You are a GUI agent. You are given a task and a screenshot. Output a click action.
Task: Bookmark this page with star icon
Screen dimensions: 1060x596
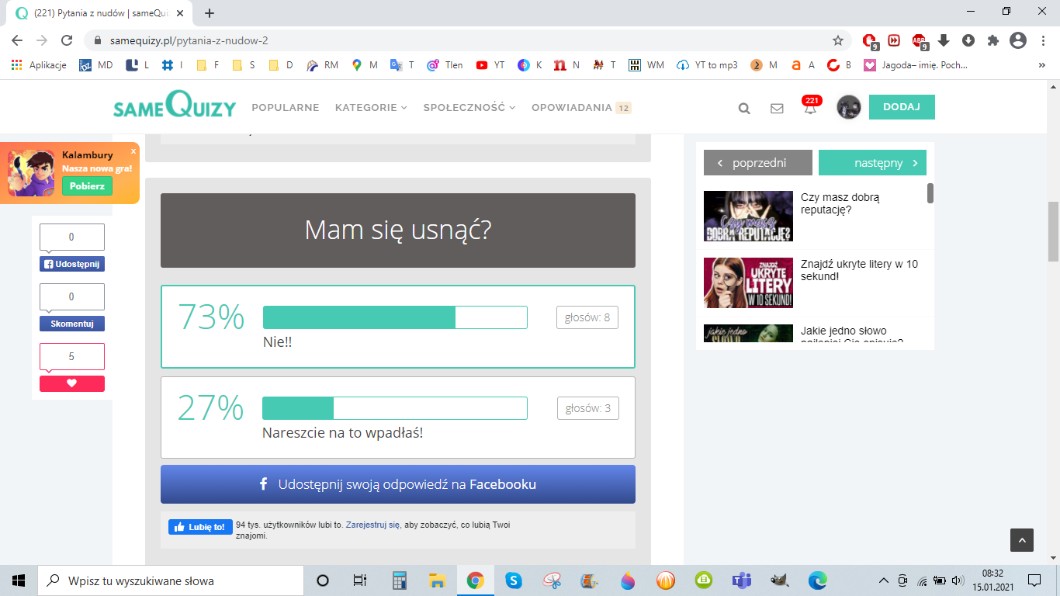(x=838, y=41)
